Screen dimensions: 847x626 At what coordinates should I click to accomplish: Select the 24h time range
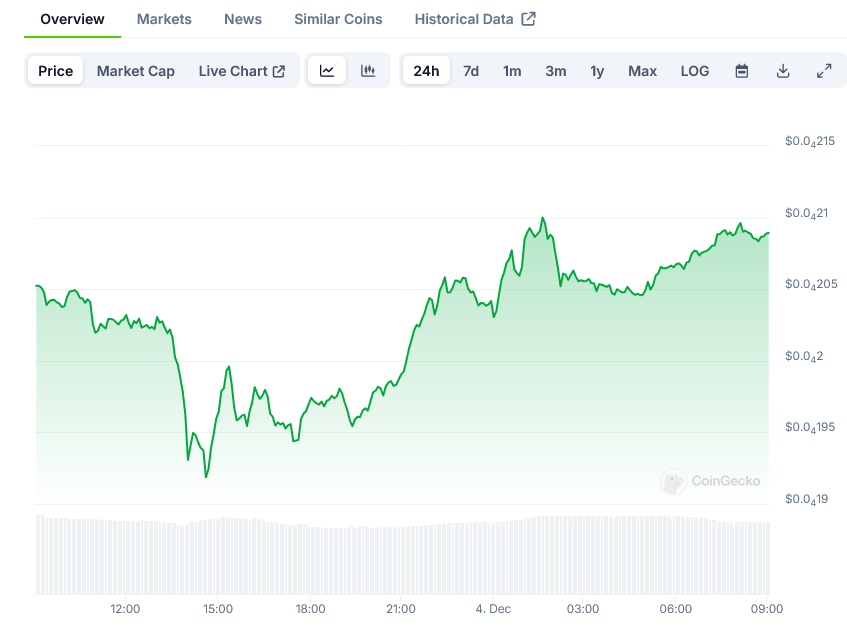[426, 71]
